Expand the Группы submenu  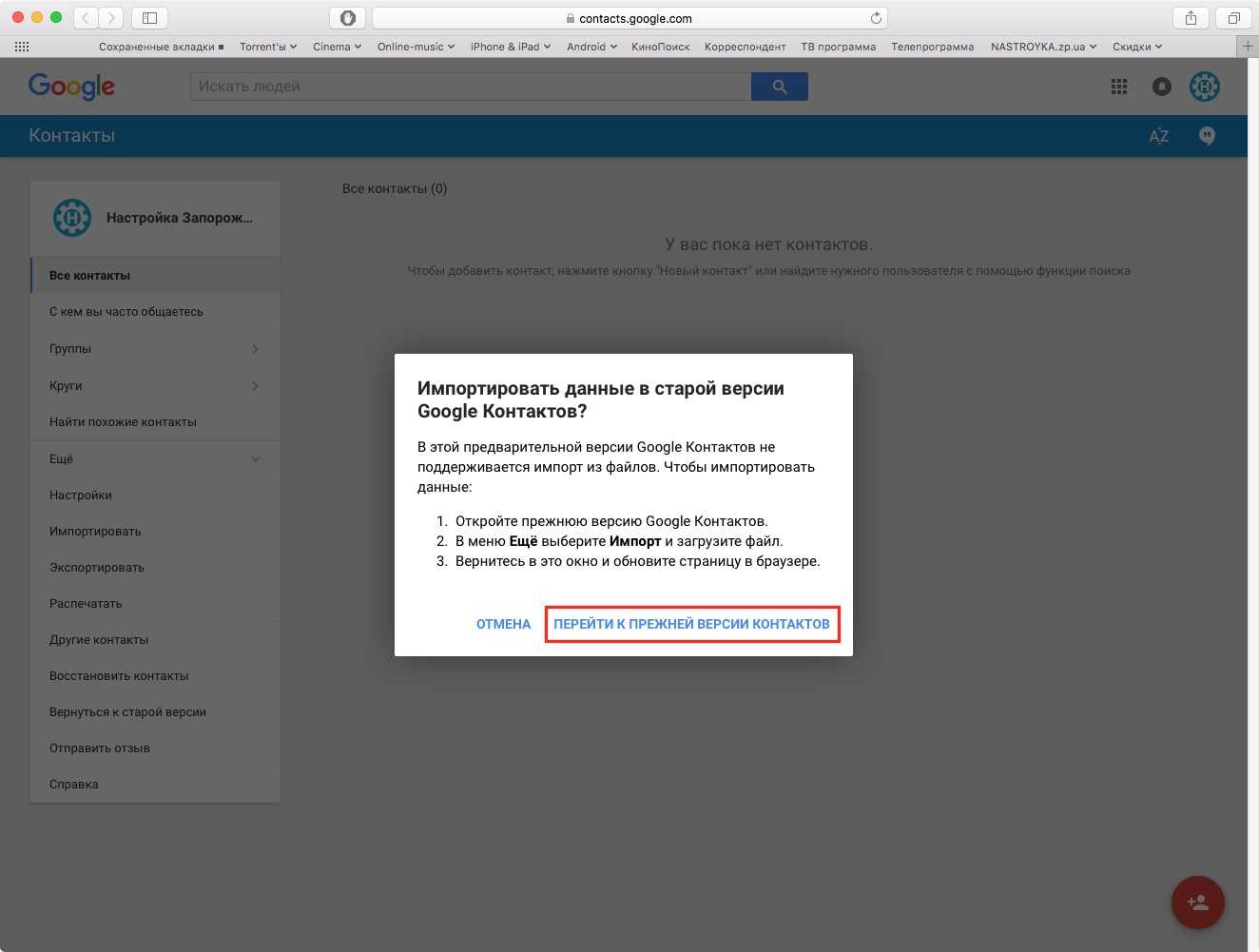tap(255, 349)
